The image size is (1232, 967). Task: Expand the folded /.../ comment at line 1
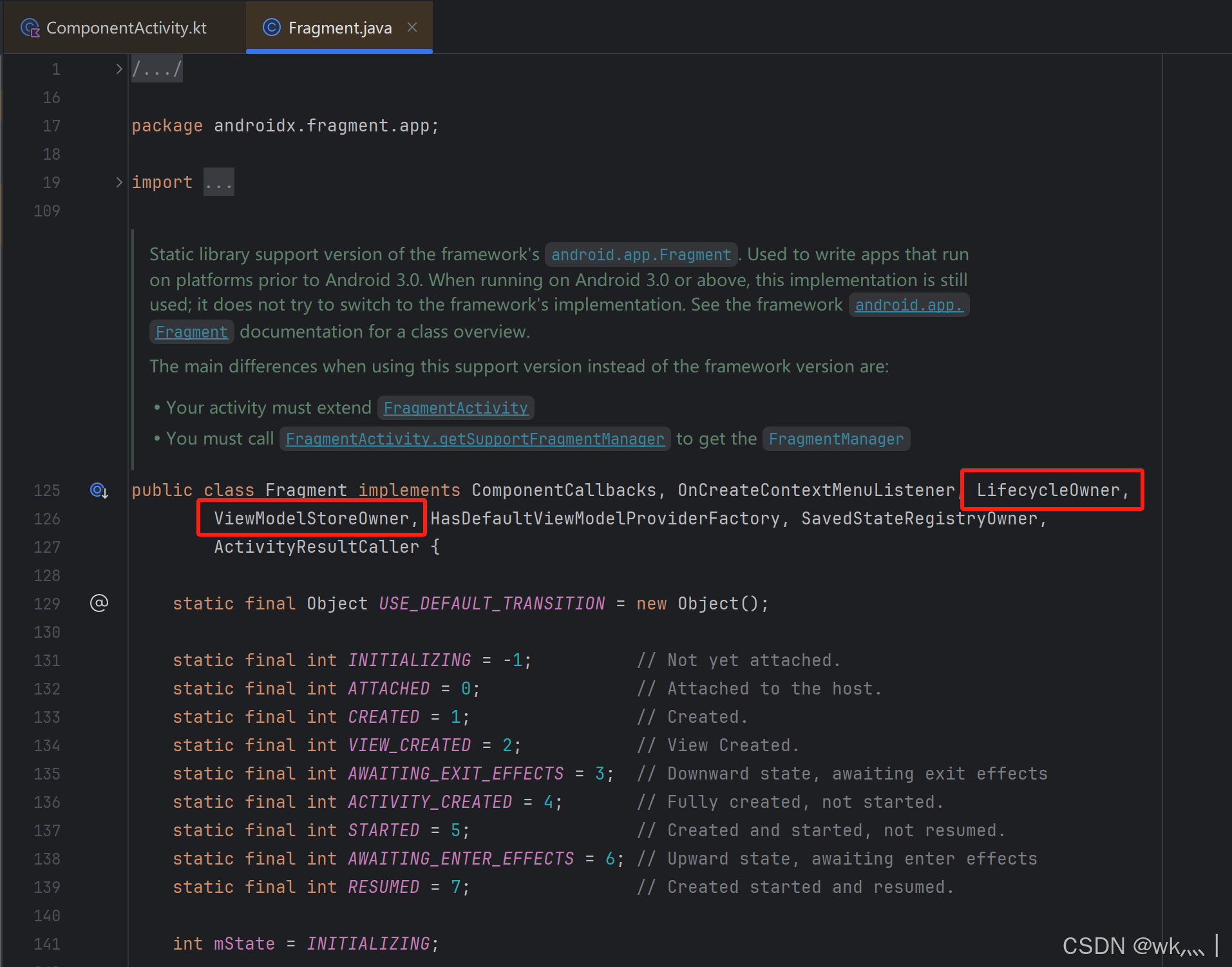[156, 68]
